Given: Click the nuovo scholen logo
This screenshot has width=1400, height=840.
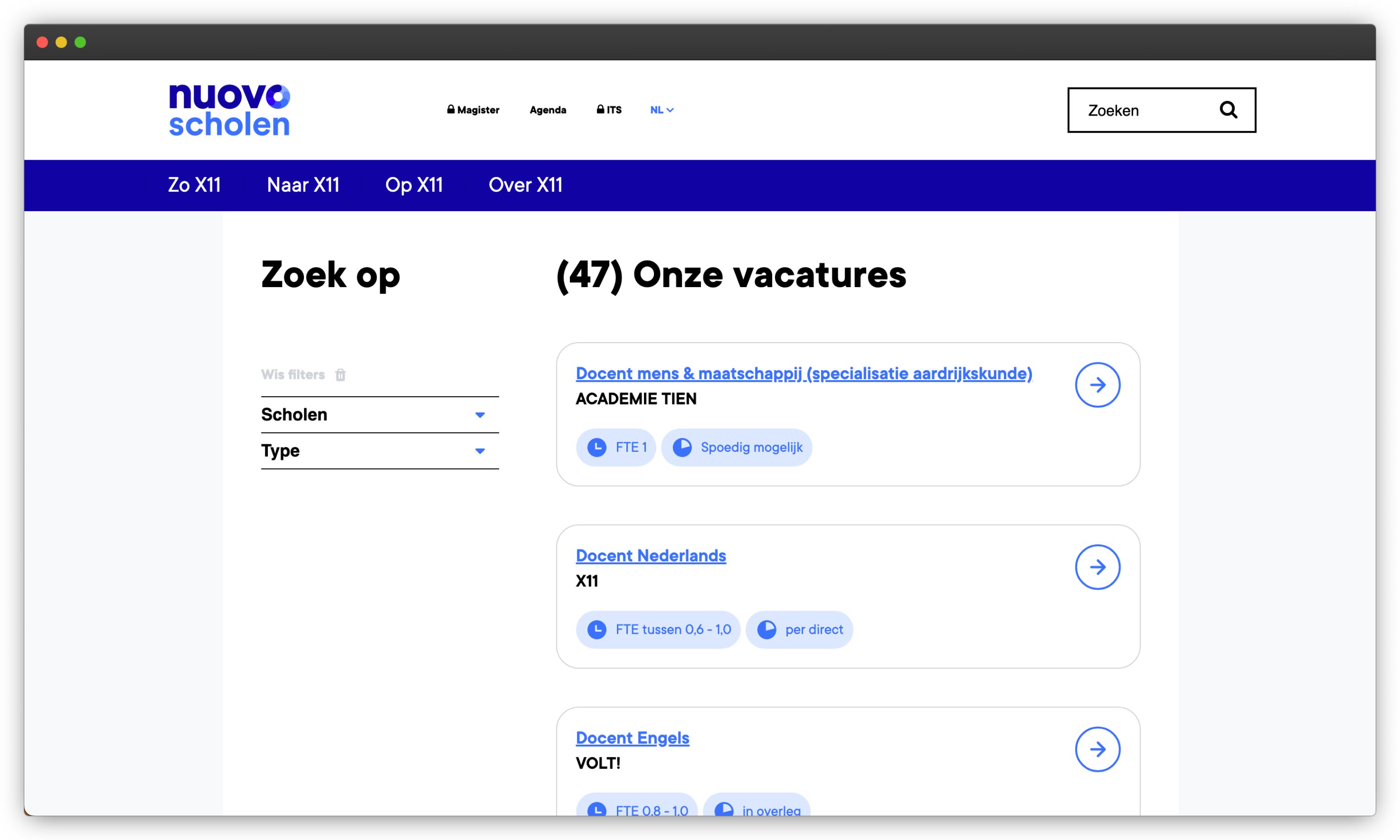Looking at the screenshot, I should click(229, 110).
